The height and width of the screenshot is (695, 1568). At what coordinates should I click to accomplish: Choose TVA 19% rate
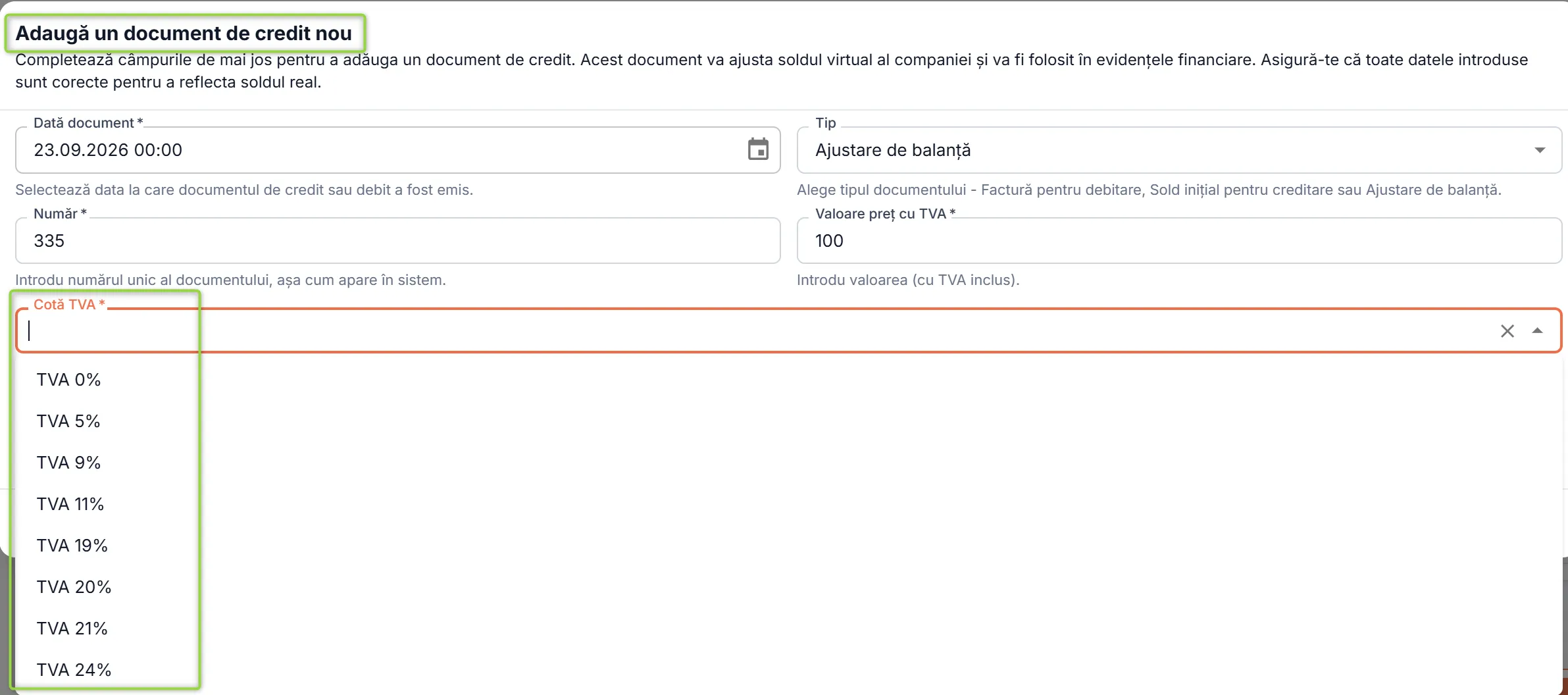click(x=789, y=546)
